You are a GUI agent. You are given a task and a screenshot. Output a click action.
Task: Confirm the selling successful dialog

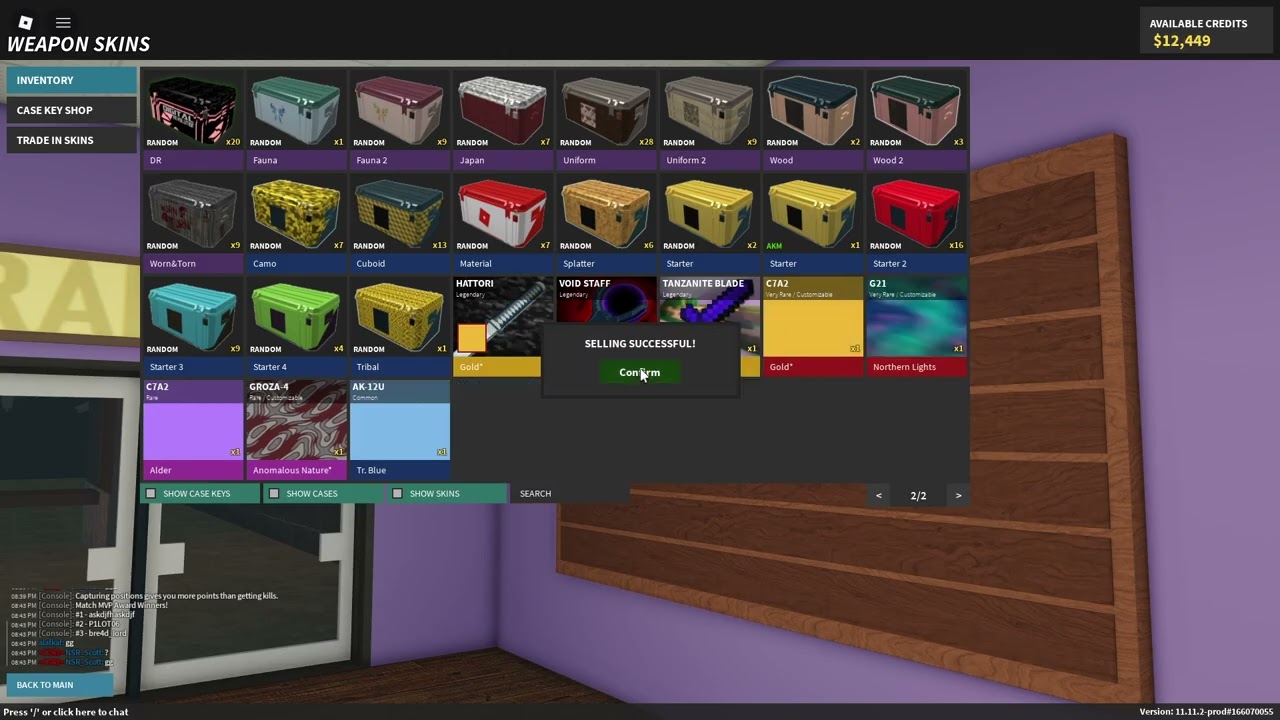coord(639,372)
